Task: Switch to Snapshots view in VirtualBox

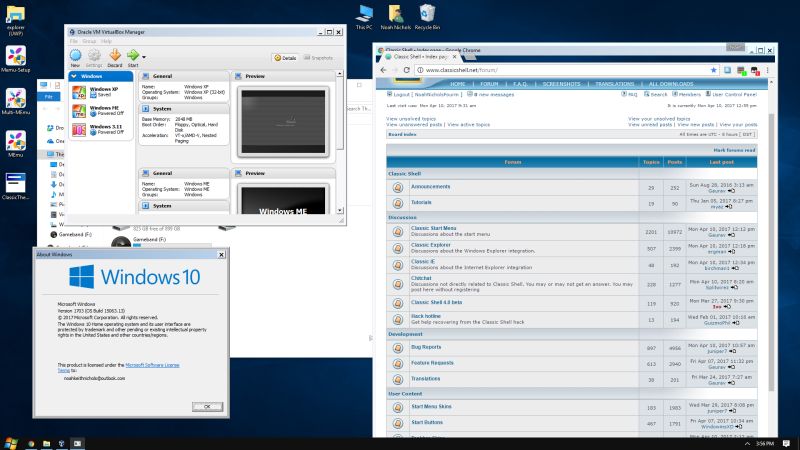Action: pos(318,58)
